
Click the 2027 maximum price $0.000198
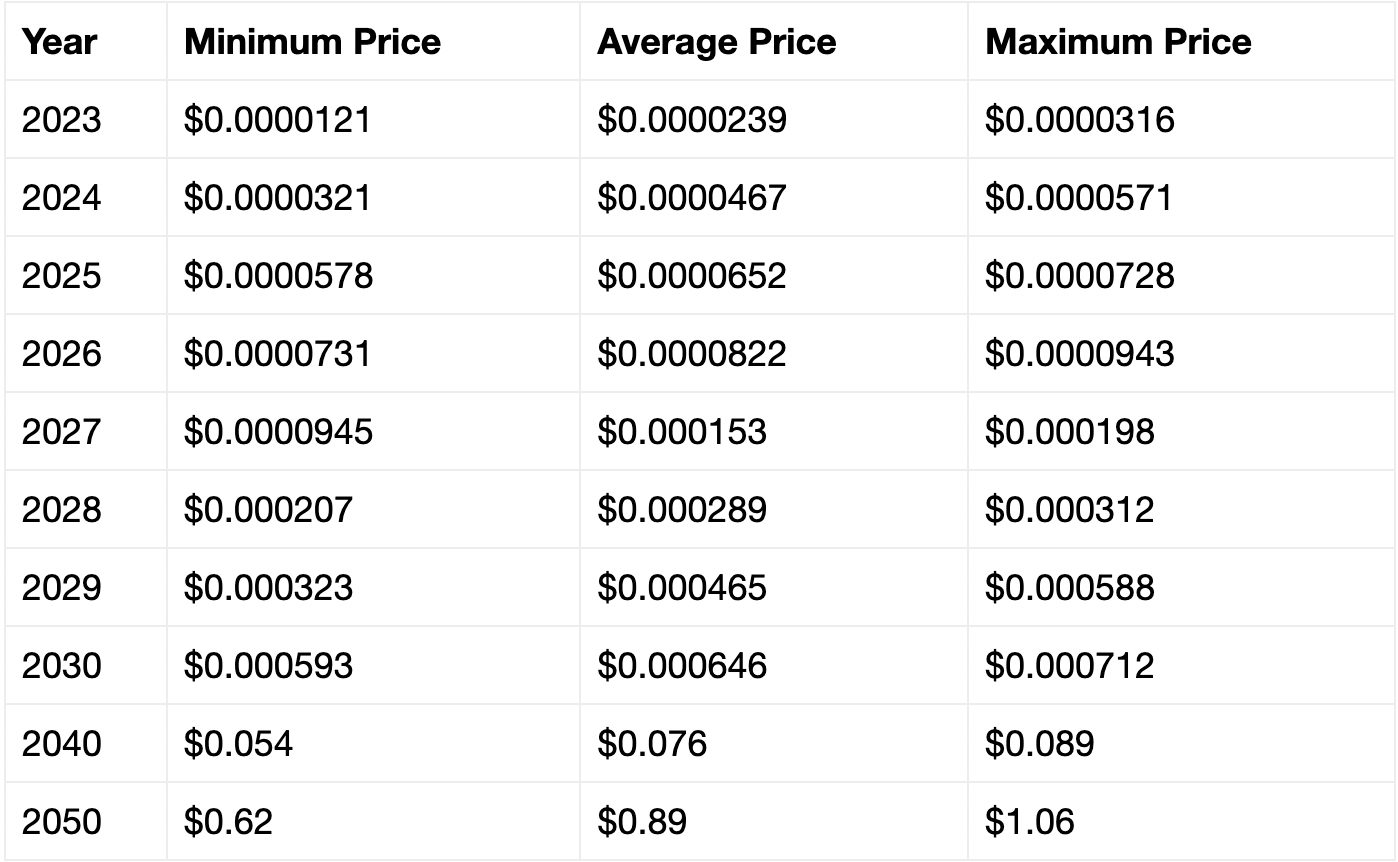(x=1069, y=432)
